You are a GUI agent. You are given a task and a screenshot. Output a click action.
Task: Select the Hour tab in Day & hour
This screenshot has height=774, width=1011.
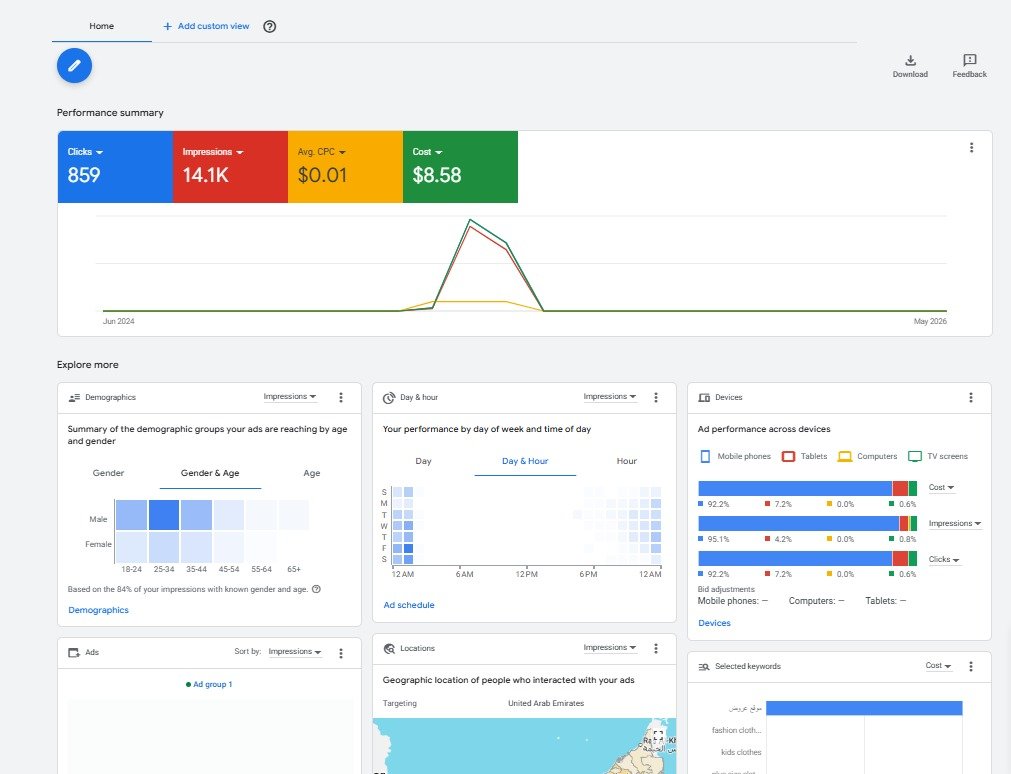[626, 461]
